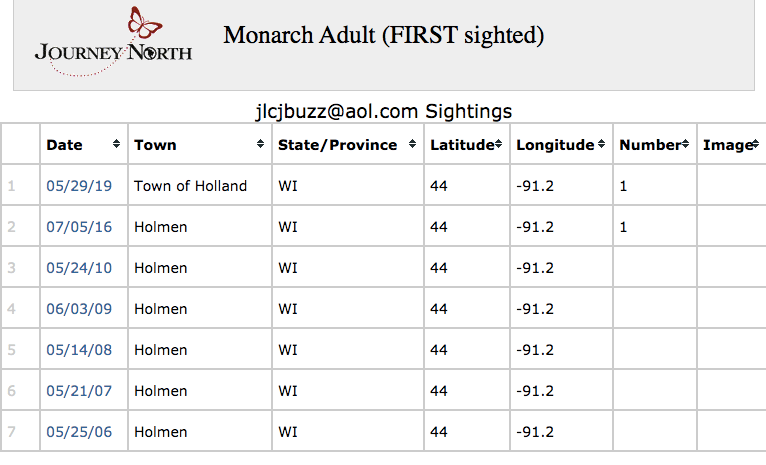Click Image column sort arrows
The width and height of the screenshot is (766, 465).
(x=753, y=145)
